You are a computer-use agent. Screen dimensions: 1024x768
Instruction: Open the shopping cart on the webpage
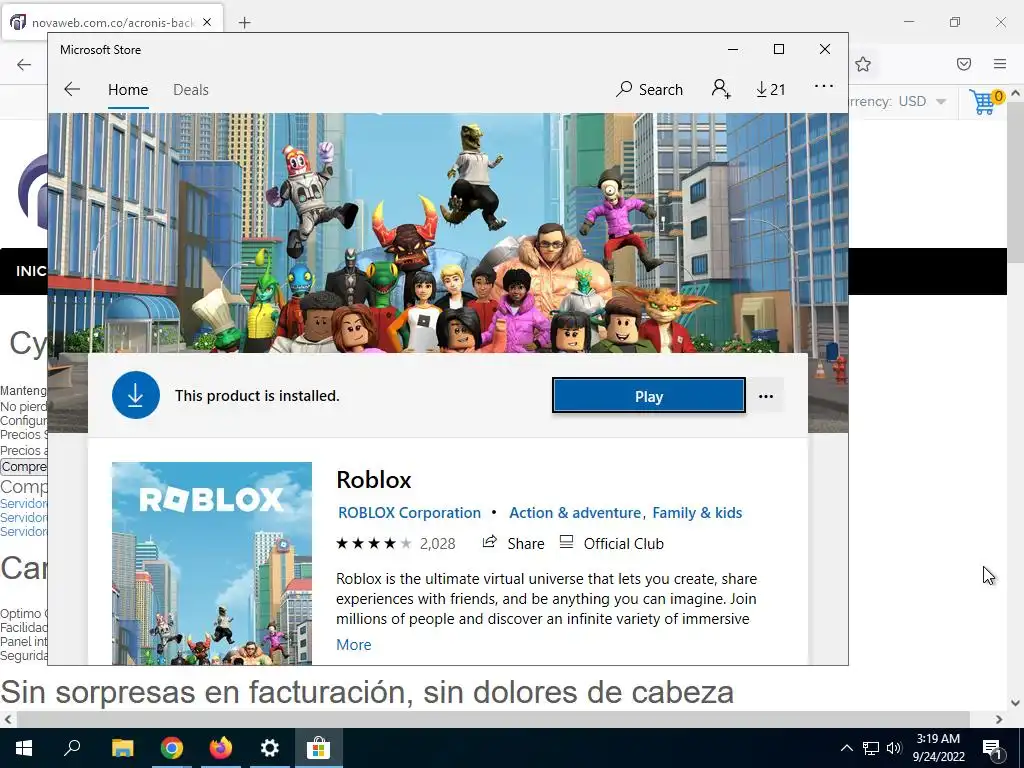(x=985, y=101)
